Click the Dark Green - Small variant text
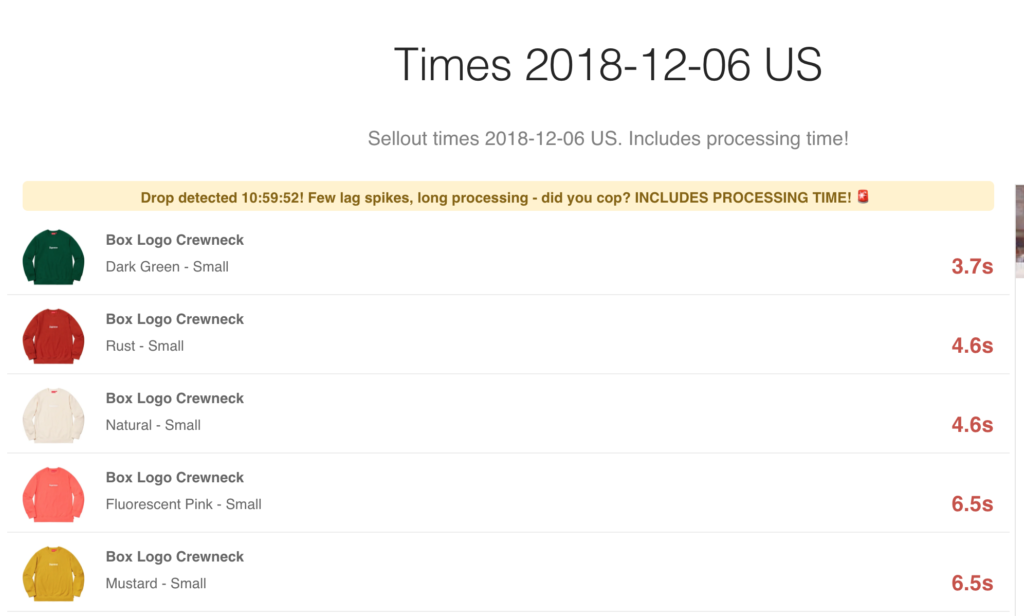The height and width of the screenshot is (616, 1024). pyautogui.click(x=167, y=267)
